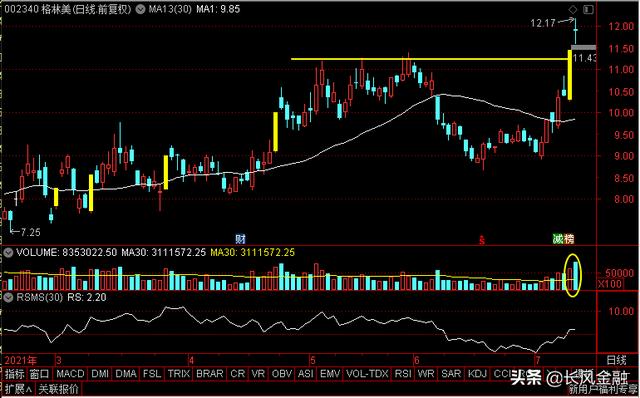
Task: Switch to the MACD indicator
Action: pos(70,374)
